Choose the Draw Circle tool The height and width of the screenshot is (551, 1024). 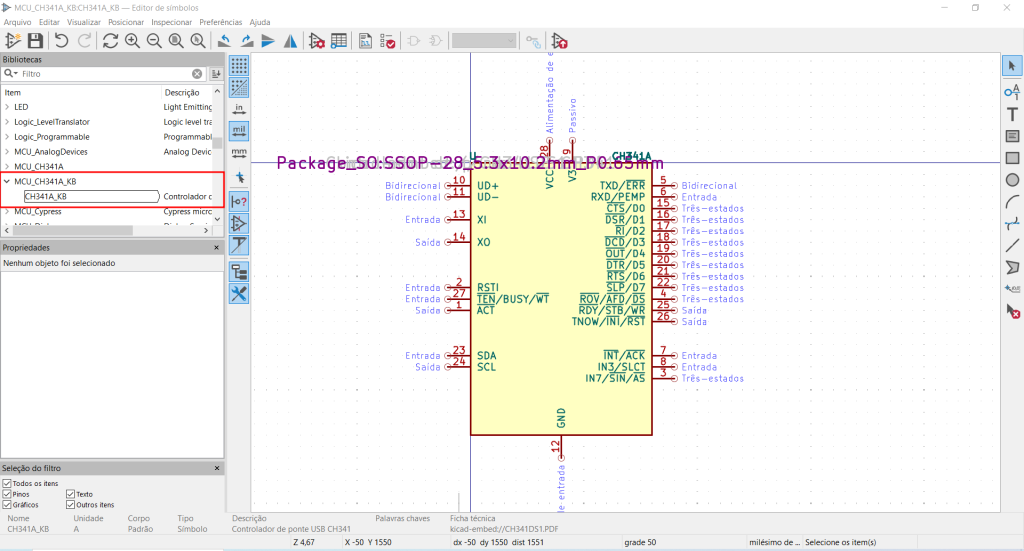(1012, 180)
